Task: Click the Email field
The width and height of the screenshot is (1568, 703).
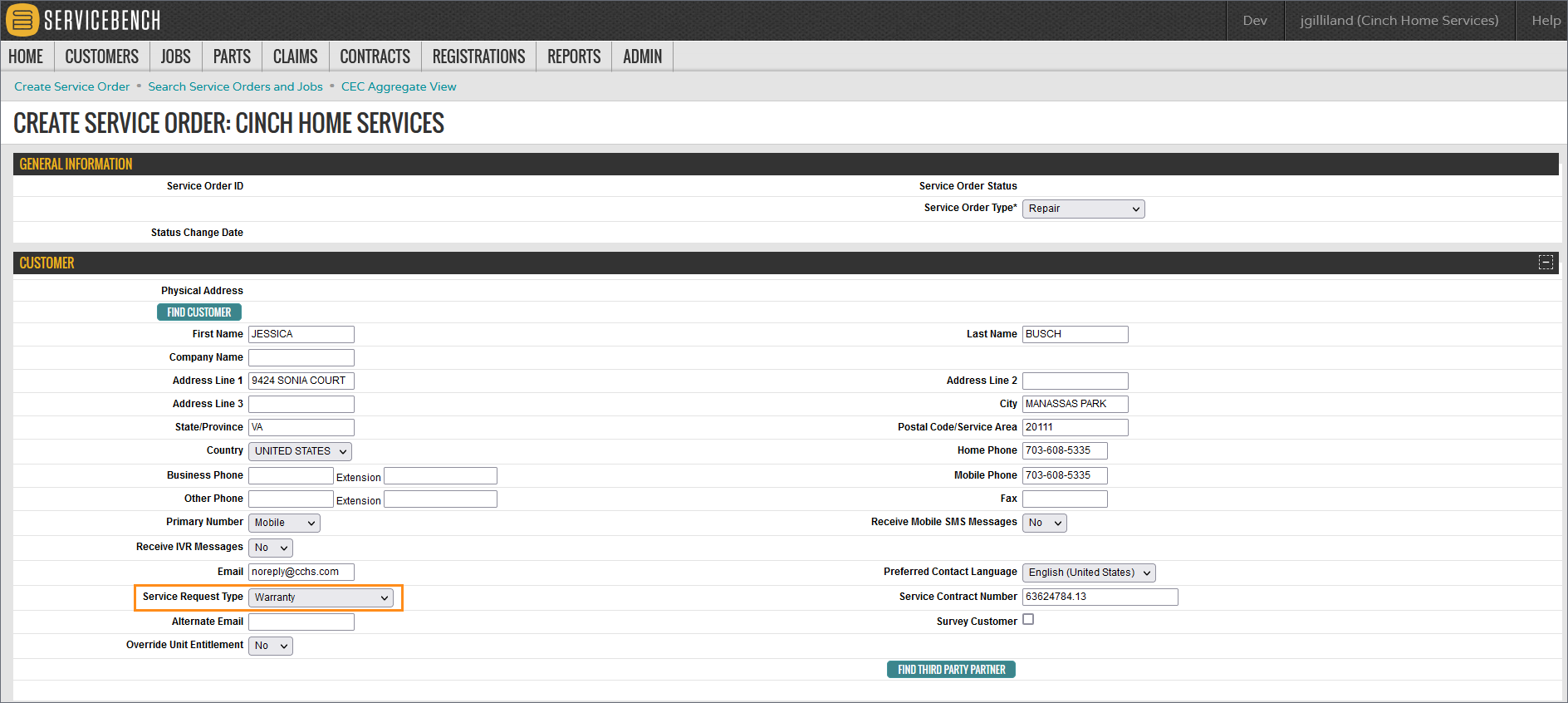Action: tap(301, 572)
